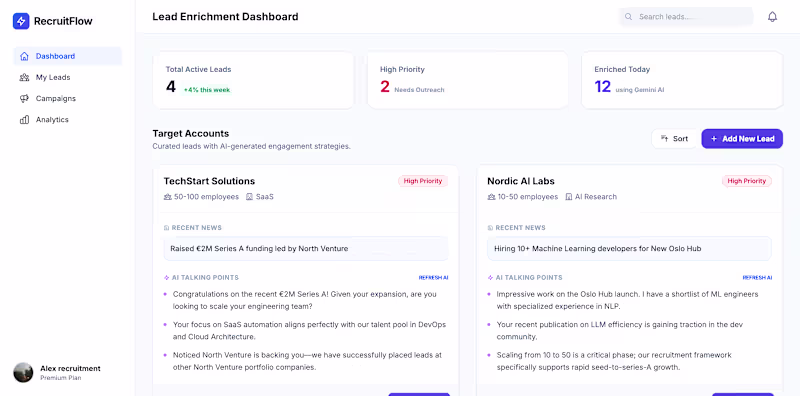This screenshot has width=800, height=396.
Task: Click talking point 'Noticed North Venture is backing you'
Action: tap(307, 361)
